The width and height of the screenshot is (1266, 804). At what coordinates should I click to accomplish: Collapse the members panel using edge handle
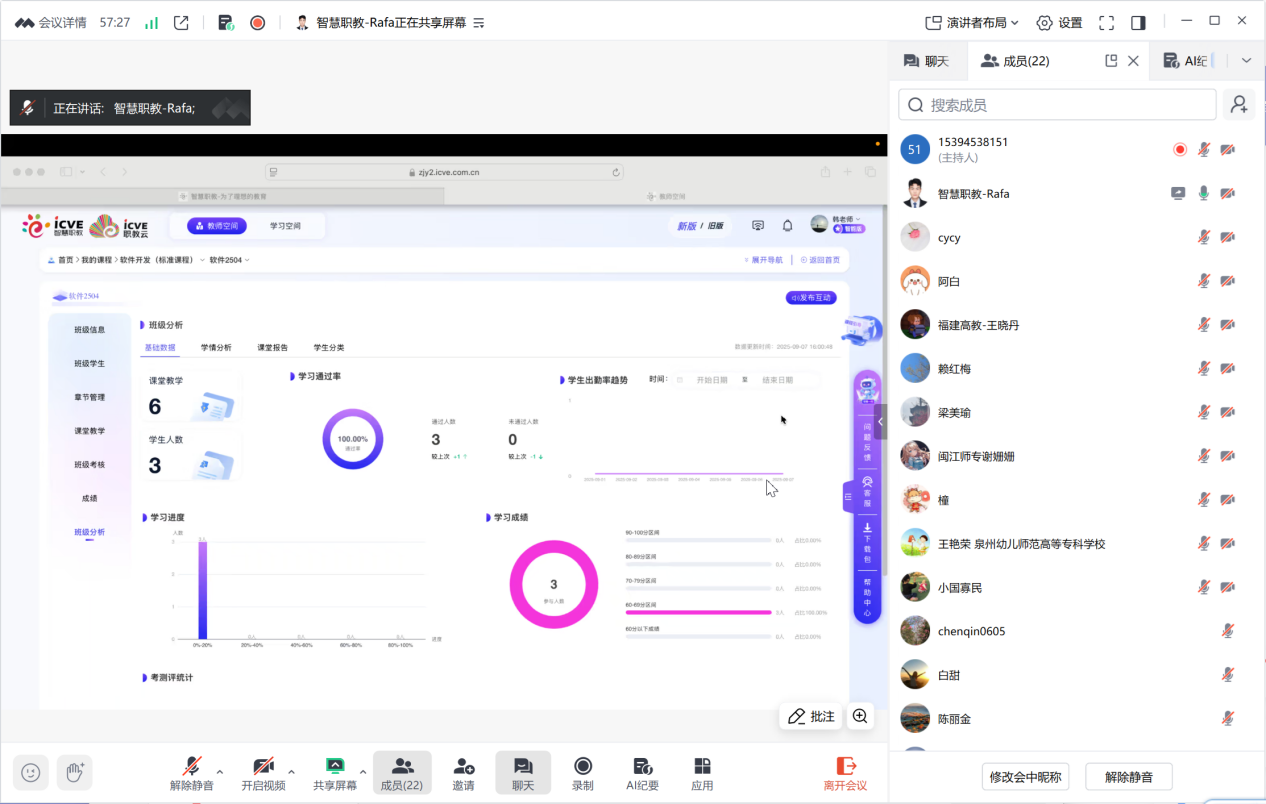[881, 422]
